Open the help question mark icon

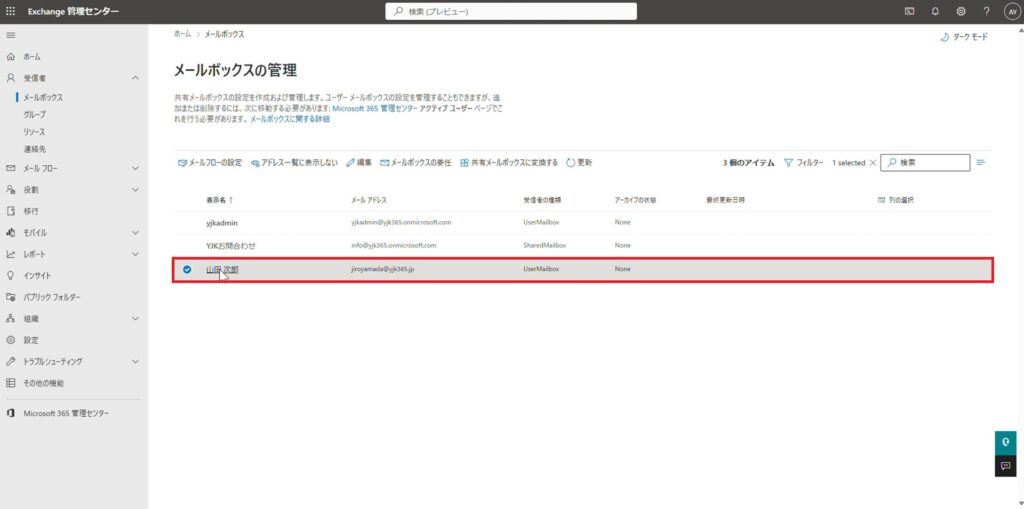(986, 12)
